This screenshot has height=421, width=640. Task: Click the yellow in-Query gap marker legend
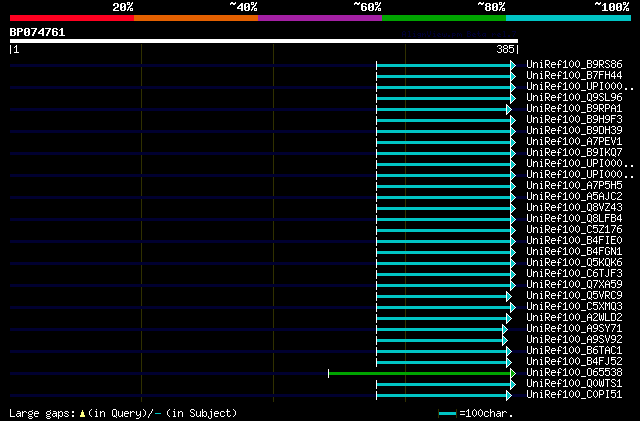pos(82,414)
